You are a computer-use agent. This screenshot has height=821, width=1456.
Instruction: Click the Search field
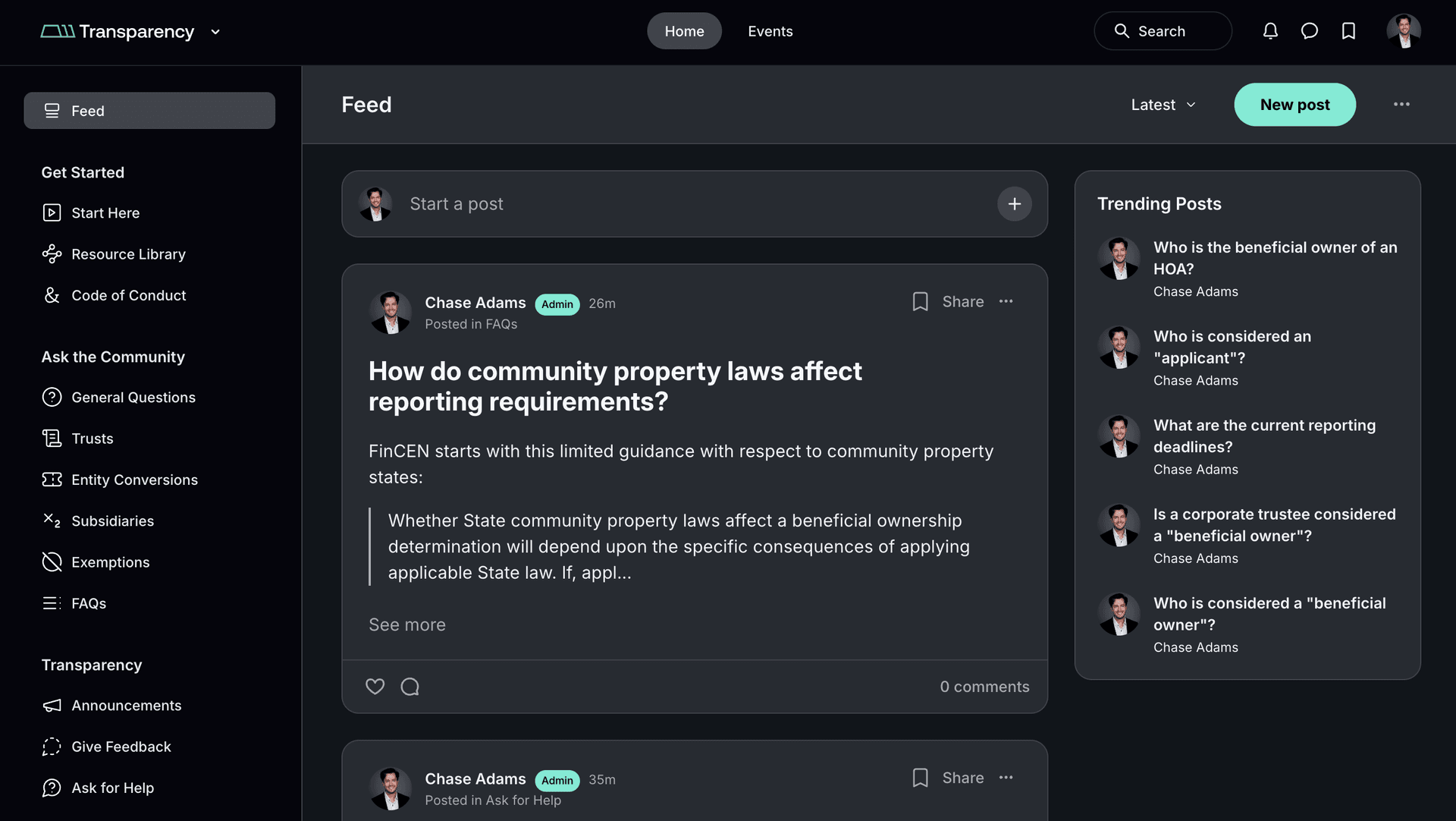tap(1163, 31)
